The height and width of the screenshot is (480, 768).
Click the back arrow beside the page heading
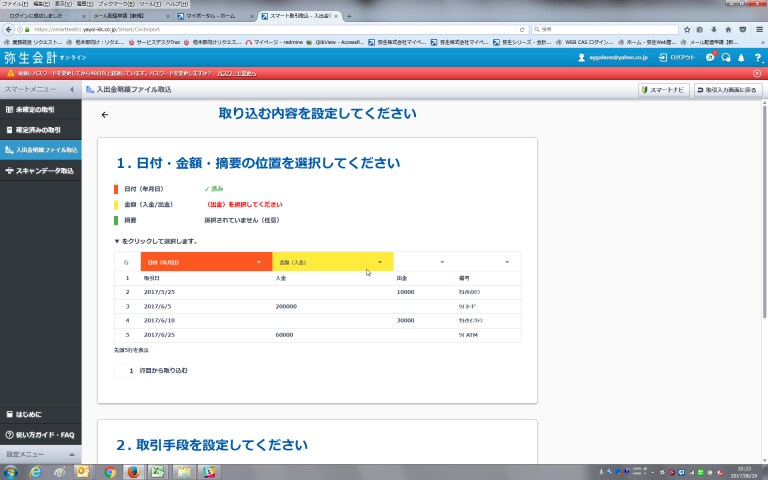(105, 115)
